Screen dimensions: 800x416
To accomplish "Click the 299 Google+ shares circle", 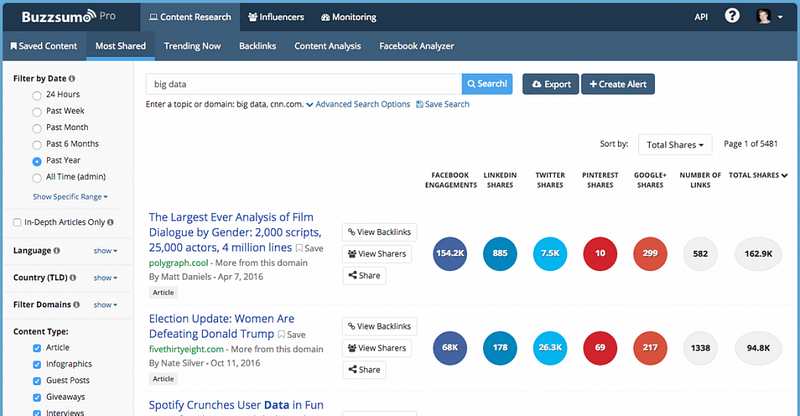I will pos(650,254).
